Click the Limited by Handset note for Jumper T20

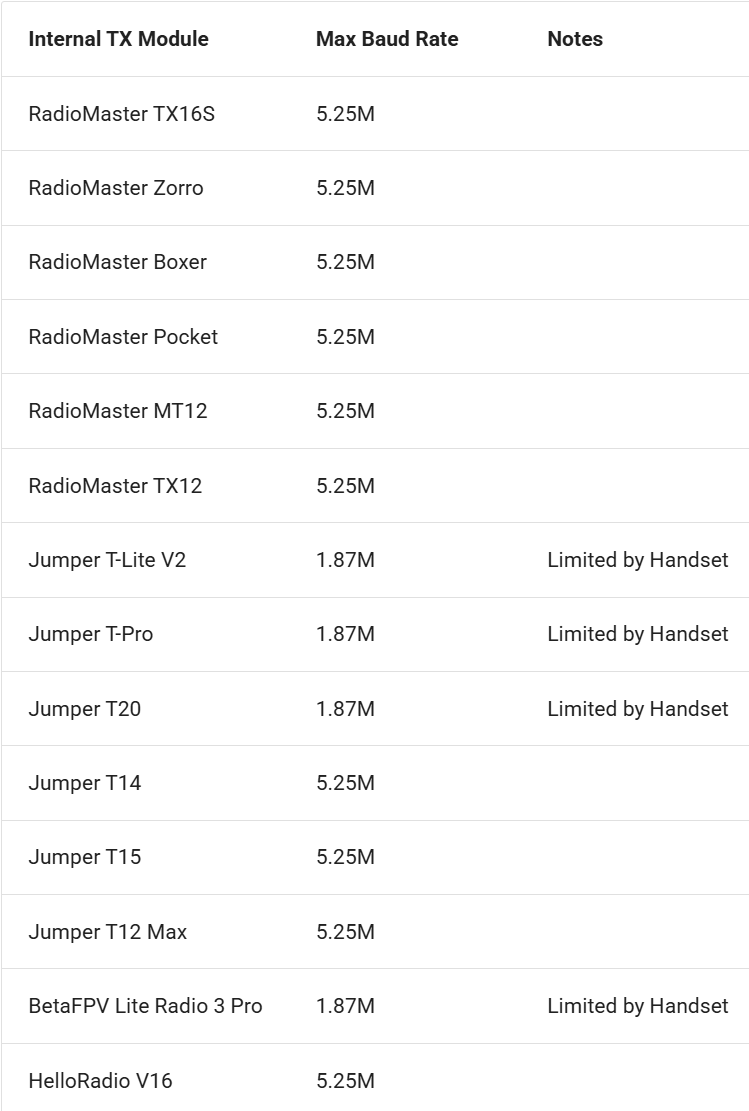tap(638, 709)
